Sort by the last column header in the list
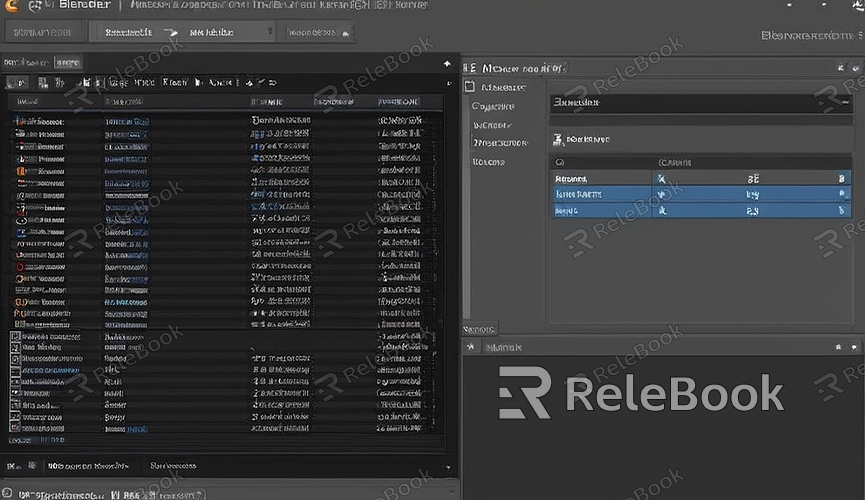 pos(398,102)
